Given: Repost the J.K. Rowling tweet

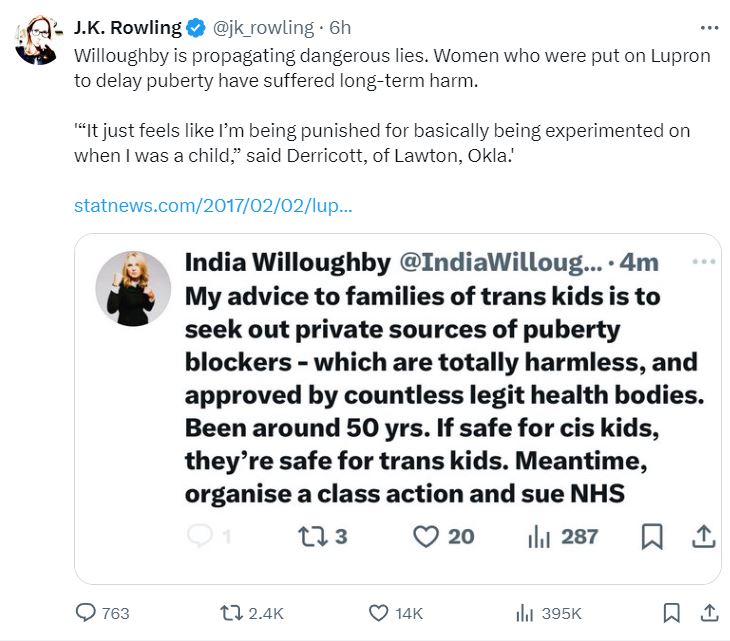Looking at the screenshot, I should click(x=251, y=613).
